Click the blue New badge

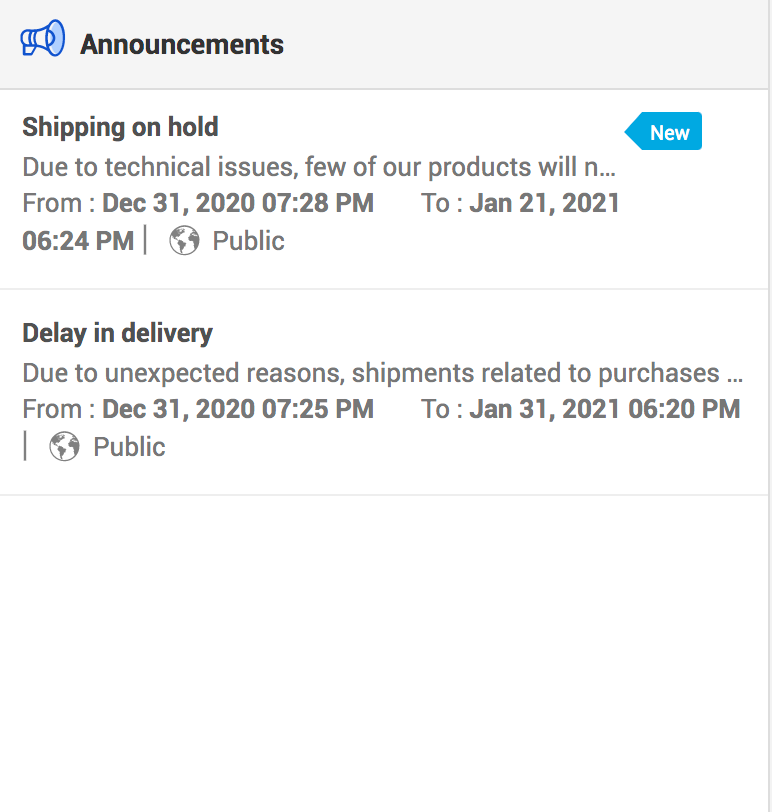(667, 132)
